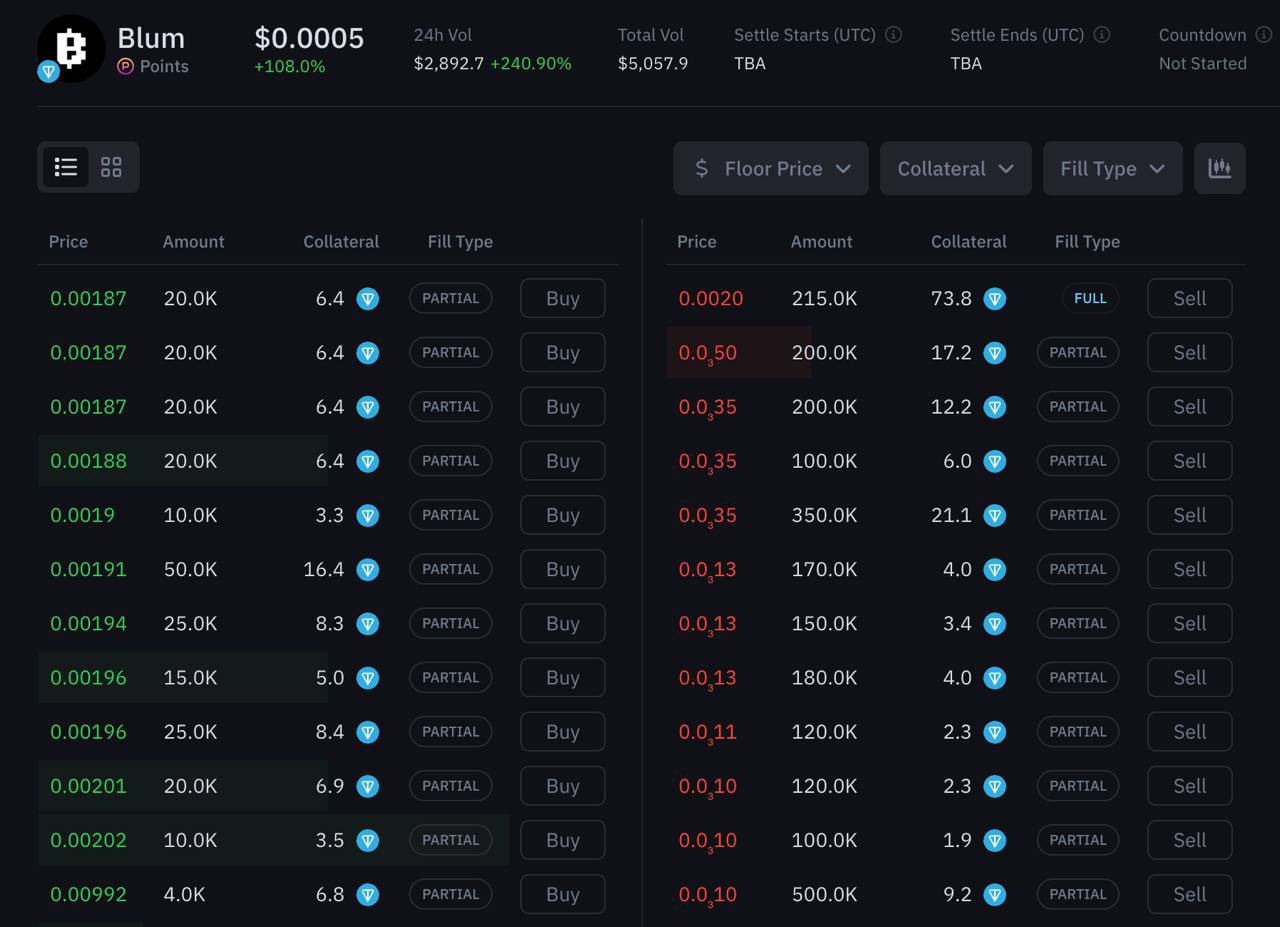Click the Blum token logo
The image size is (1280, 927).
click(71, 48)
